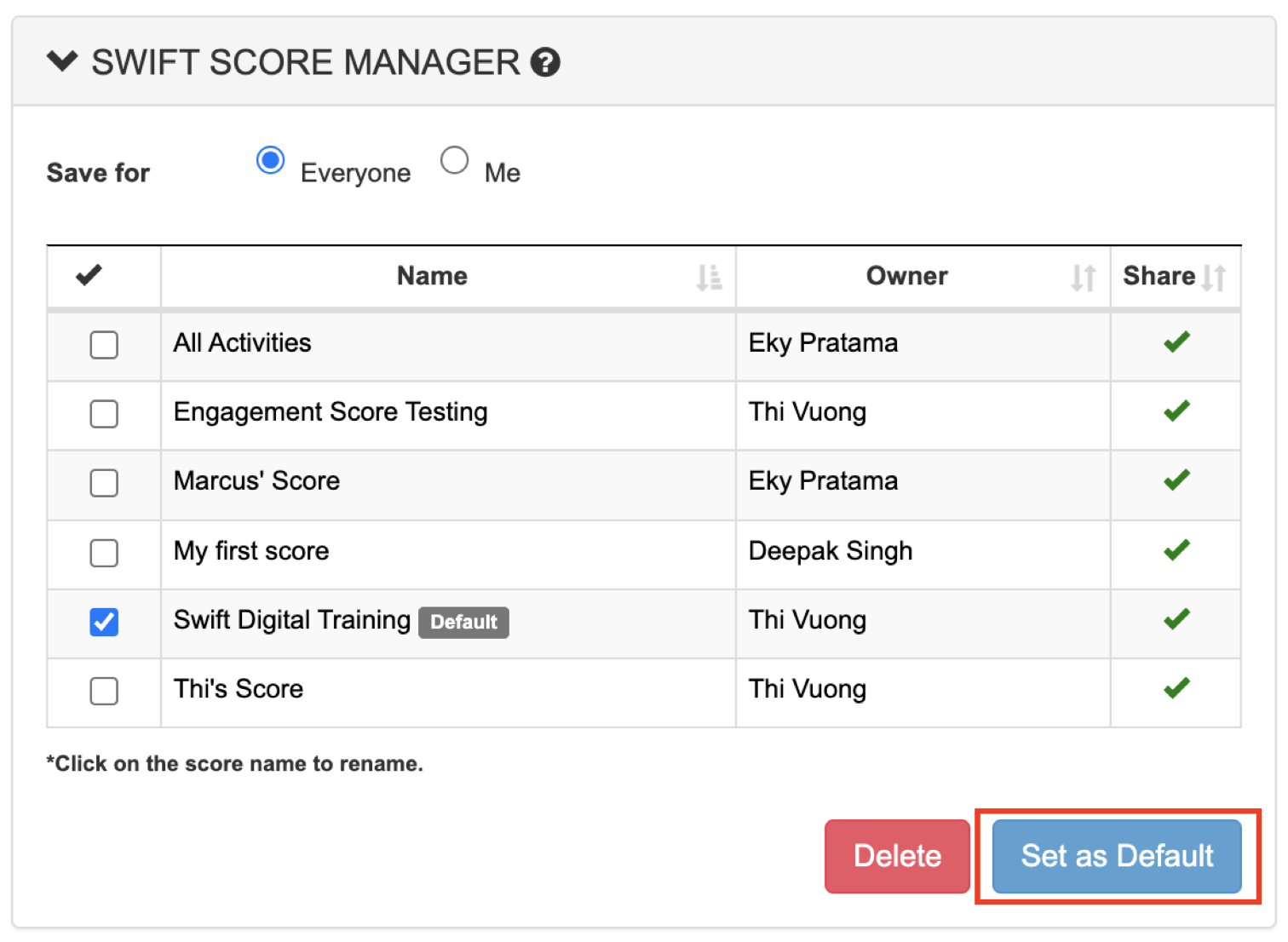Click the Marcus' Score name
The width and height of the screenshot is (1288, 942).
tap(256, 481)
